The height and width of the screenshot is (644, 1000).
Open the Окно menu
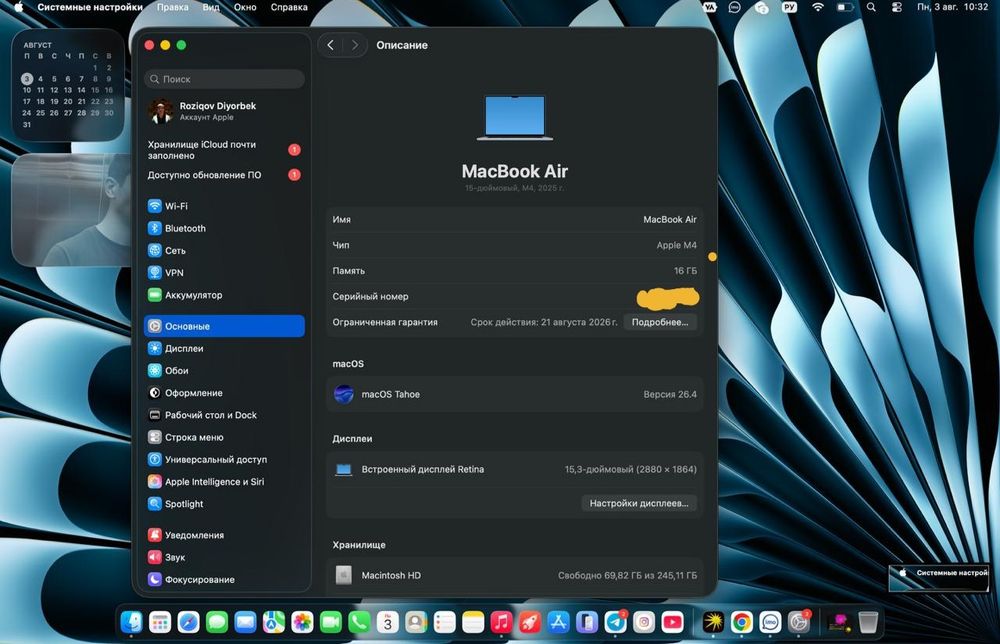245,7
